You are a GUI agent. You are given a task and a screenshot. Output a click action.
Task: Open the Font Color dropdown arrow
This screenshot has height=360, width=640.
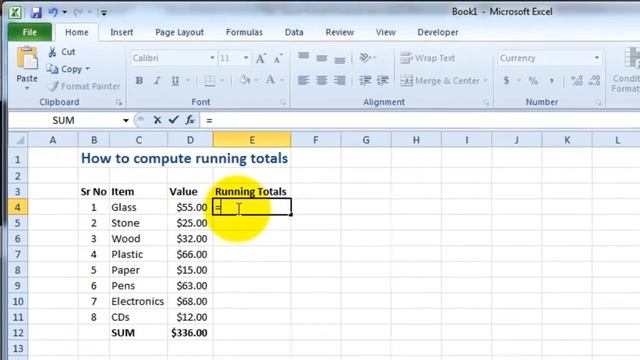pos(282,80)
